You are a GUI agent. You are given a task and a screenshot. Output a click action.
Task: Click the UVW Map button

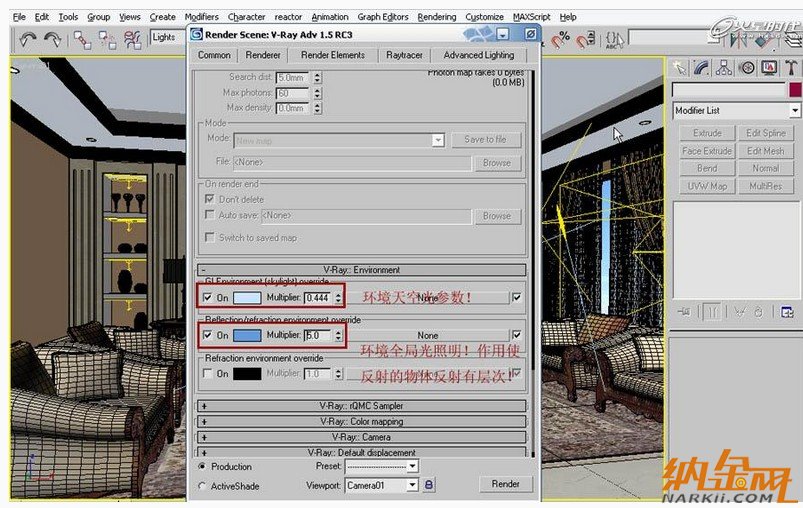click(707, 186)
